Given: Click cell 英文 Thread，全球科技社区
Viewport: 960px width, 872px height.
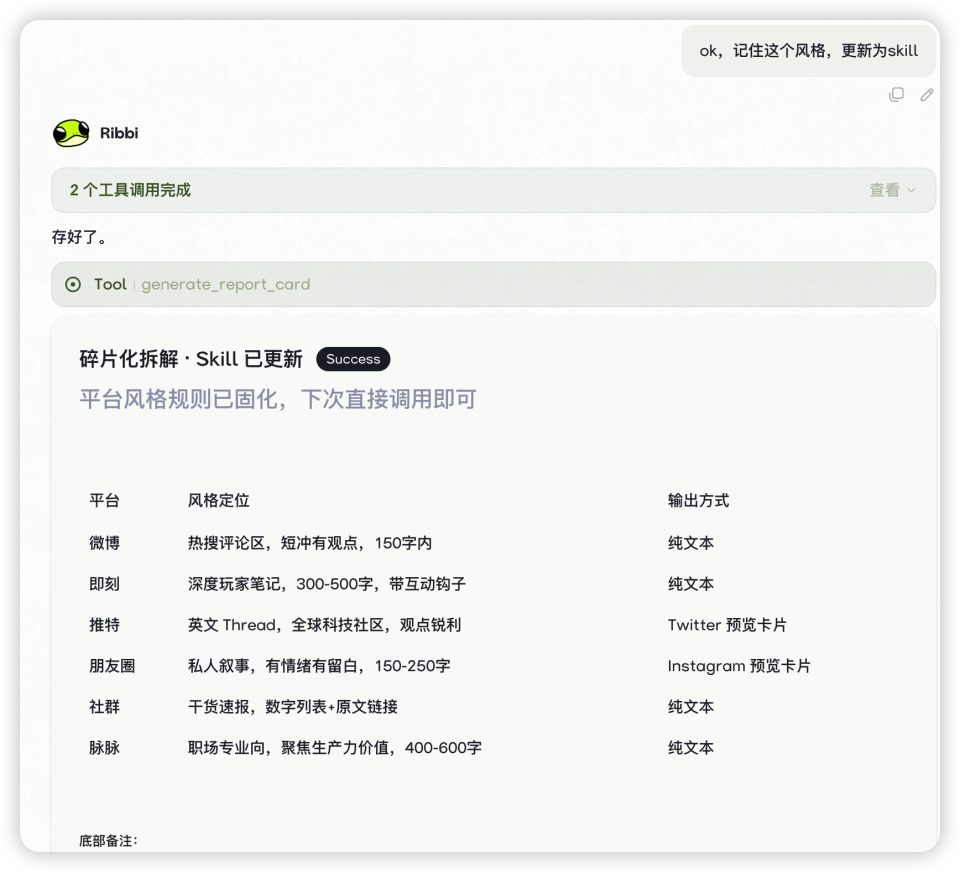Looking at the screenshot, I should (324, 625).
